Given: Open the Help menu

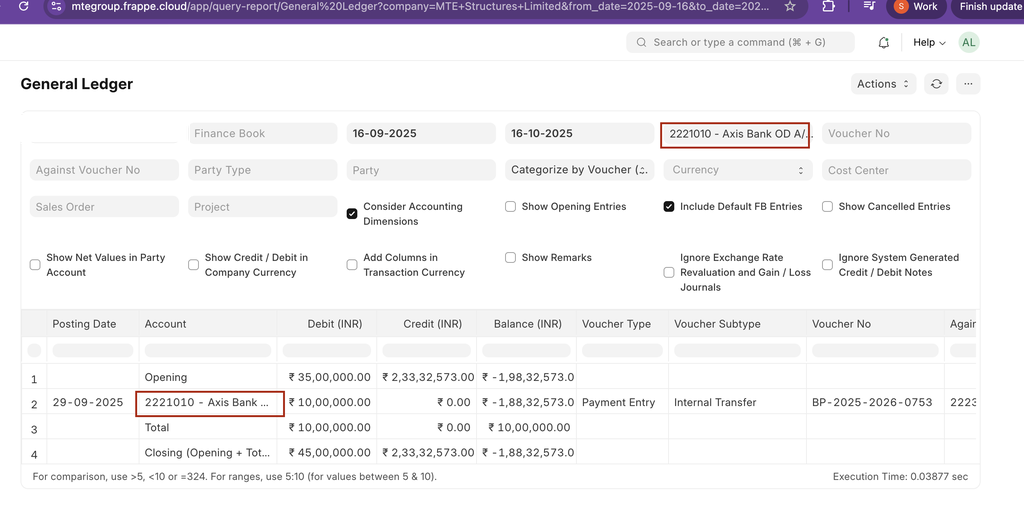Looking at the screenshot, I should (928, 43).
